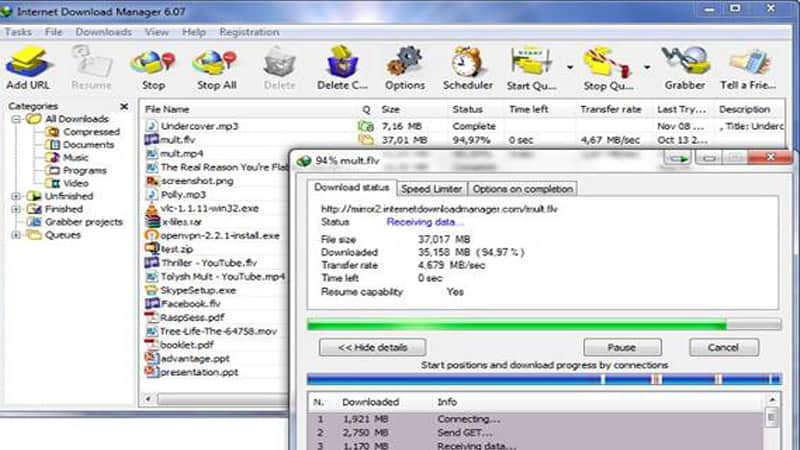Switch to the Speed Limiter tab
Image resolution: width=800 pixels, height=450 pixels.
pyautogui.click(x=430, y=189)
